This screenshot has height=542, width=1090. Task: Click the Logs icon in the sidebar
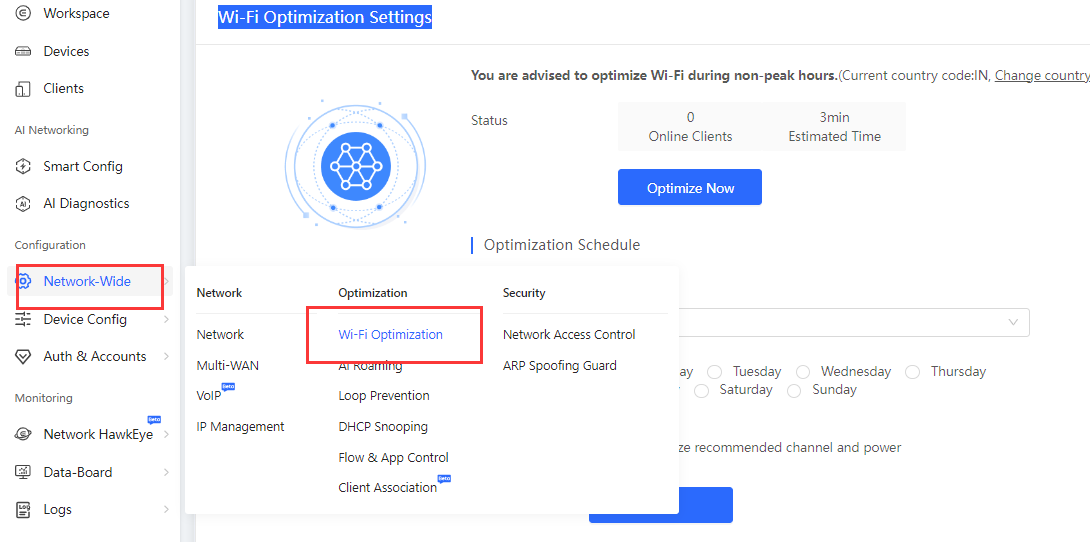[x=23, y=510]
